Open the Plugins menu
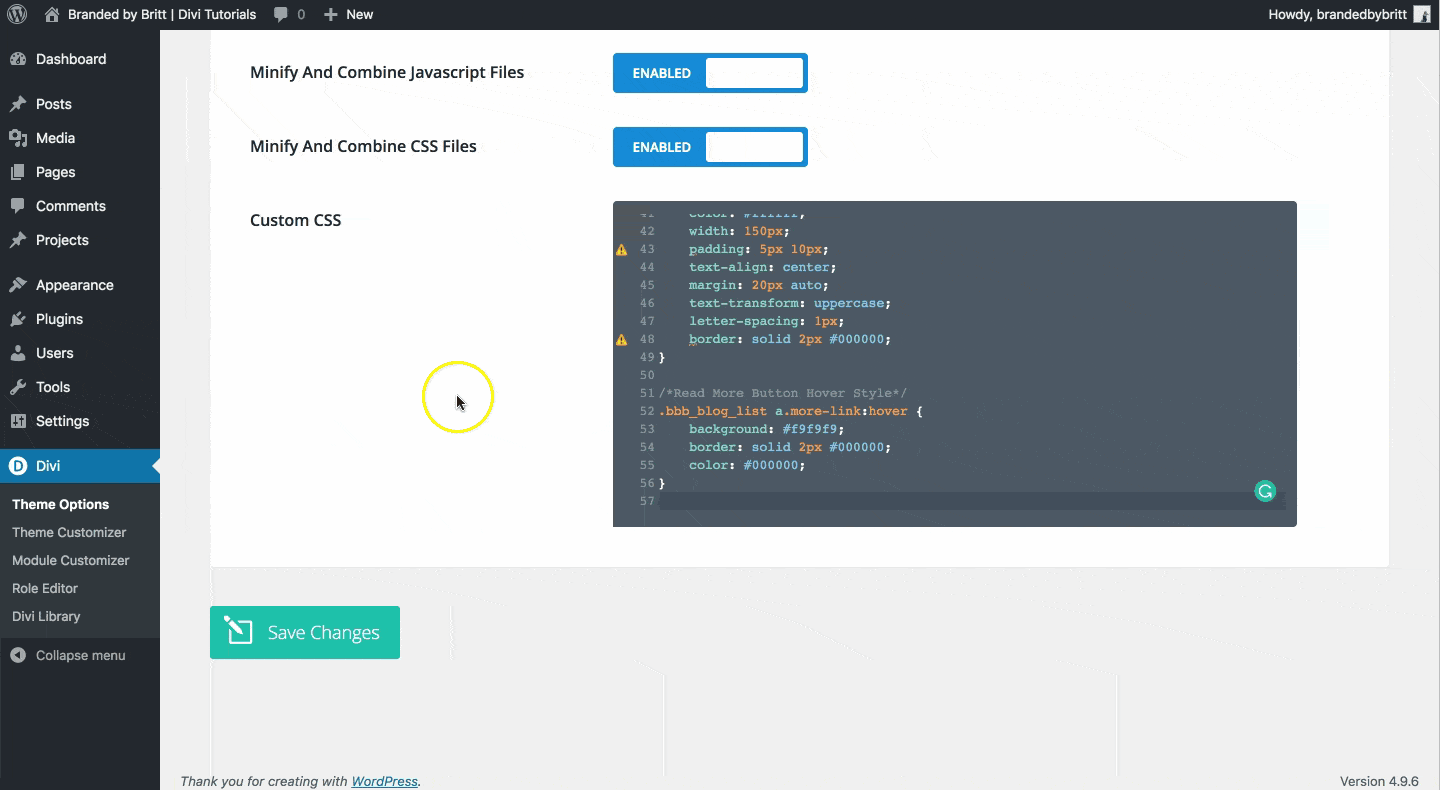Viewport: 1440px width, 790px height. tap(80, 319)
